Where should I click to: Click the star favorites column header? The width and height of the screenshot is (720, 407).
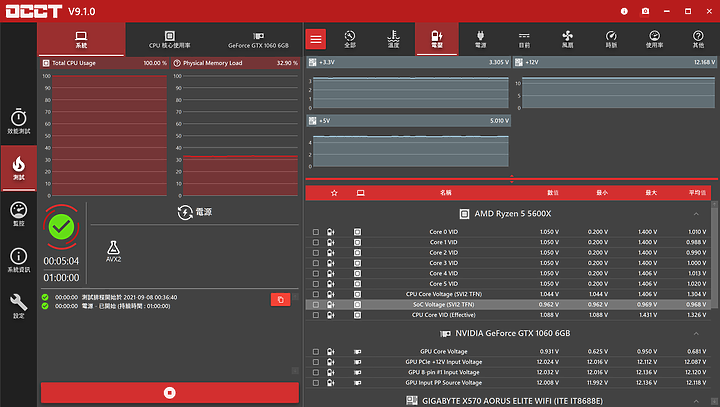(x=334, y=193)
